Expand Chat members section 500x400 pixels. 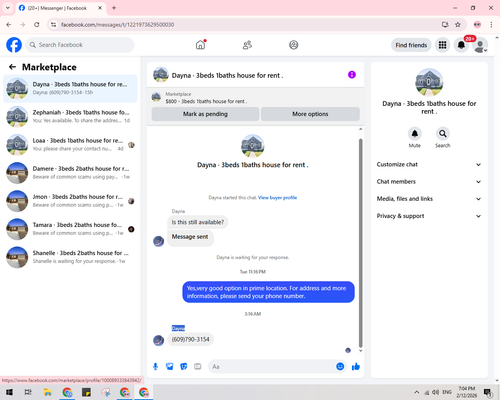coord(429,182)
